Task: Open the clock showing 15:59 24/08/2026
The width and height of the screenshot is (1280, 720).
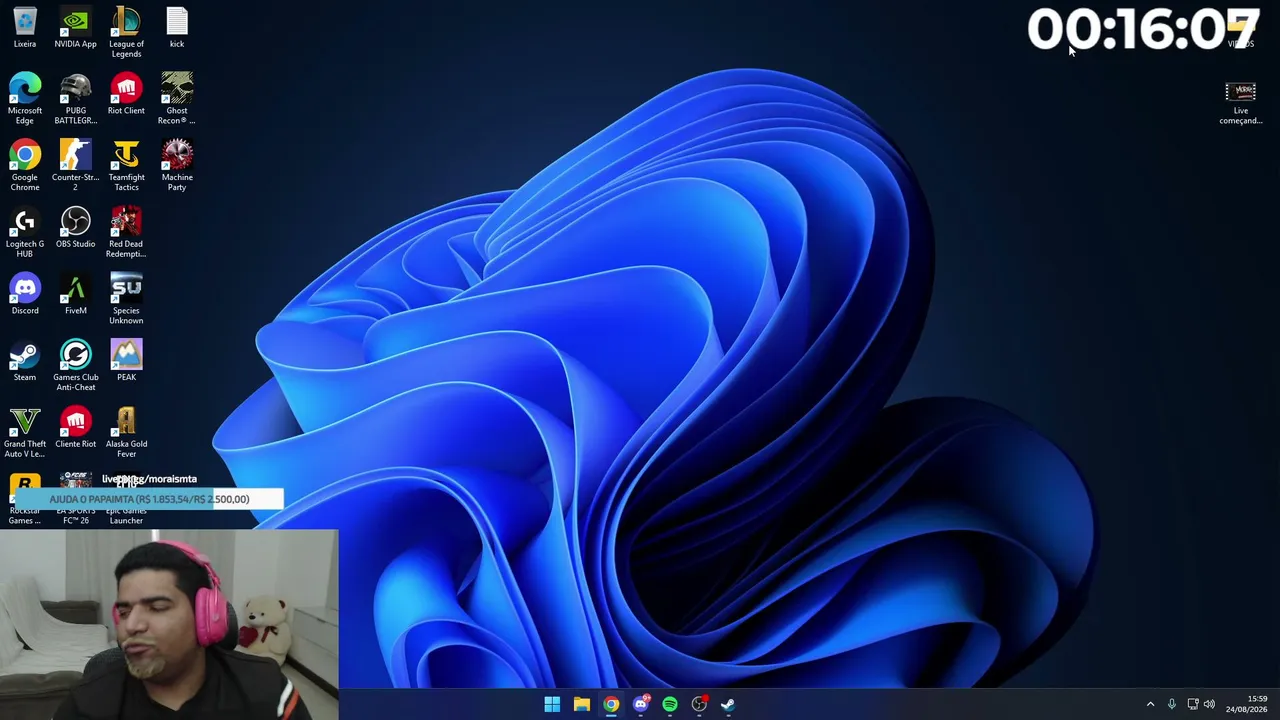Action: [x=1246, y=704]
